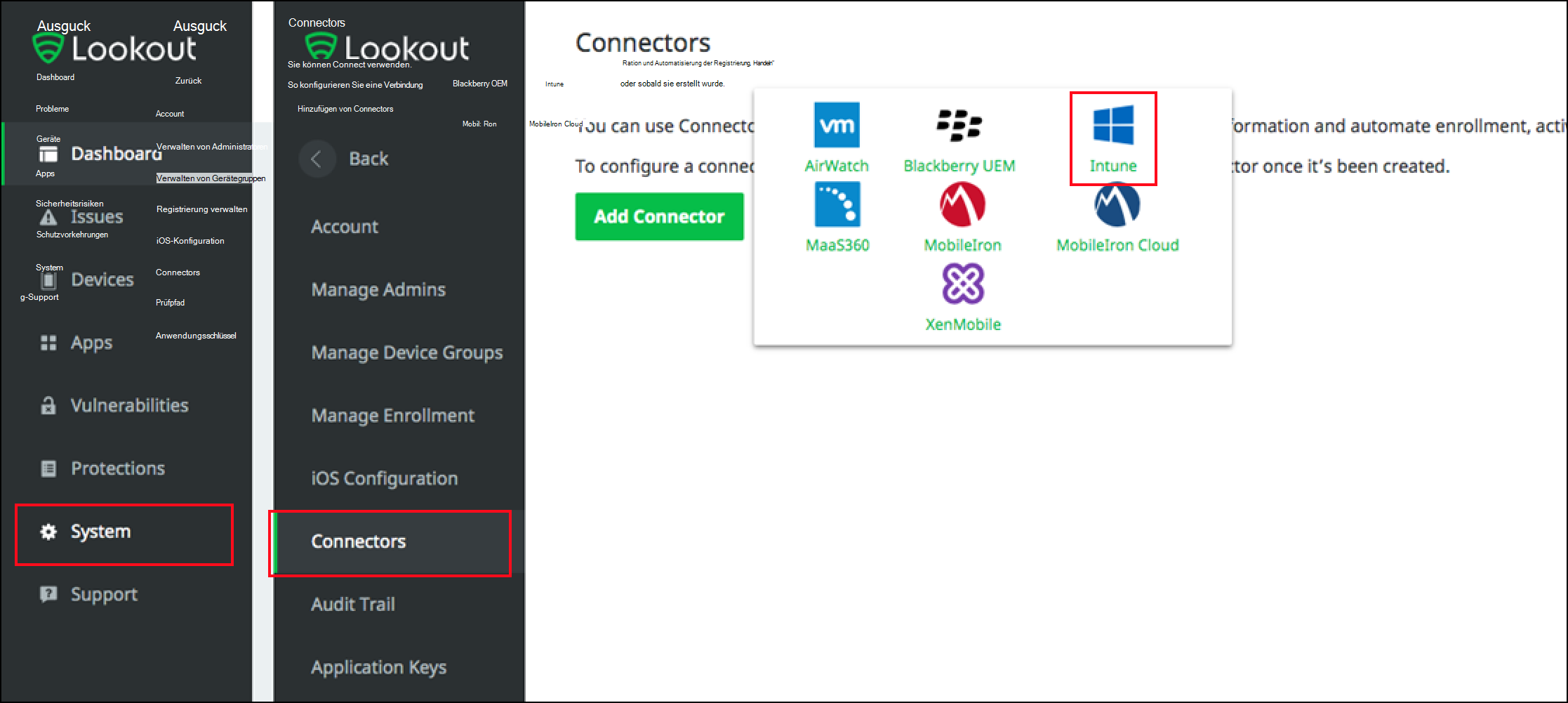Select the red MobileIron icon
Screen dimensions: 1568x703
[962, 204]
